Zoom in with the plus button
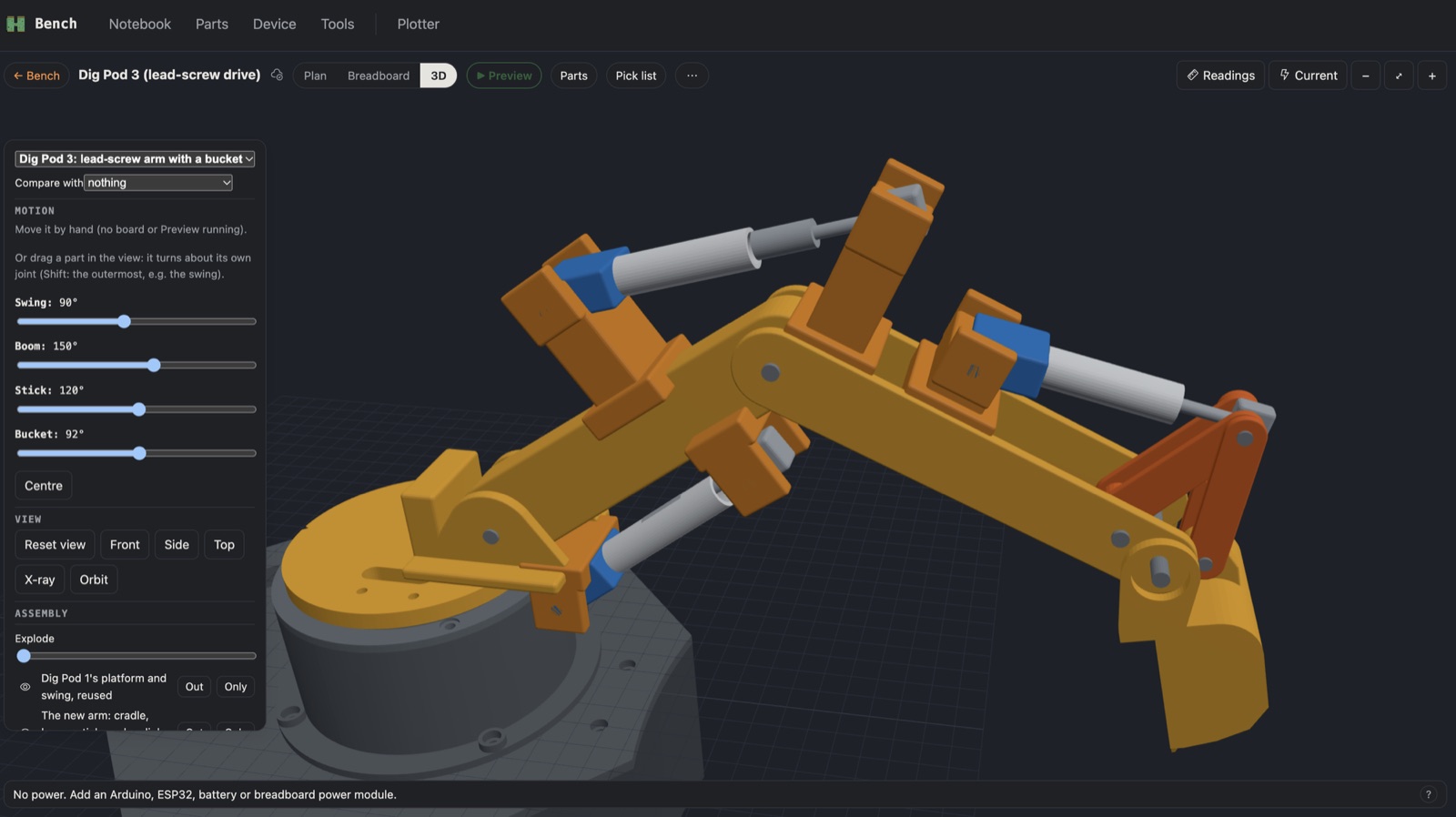 click(x=1431, y=76)
